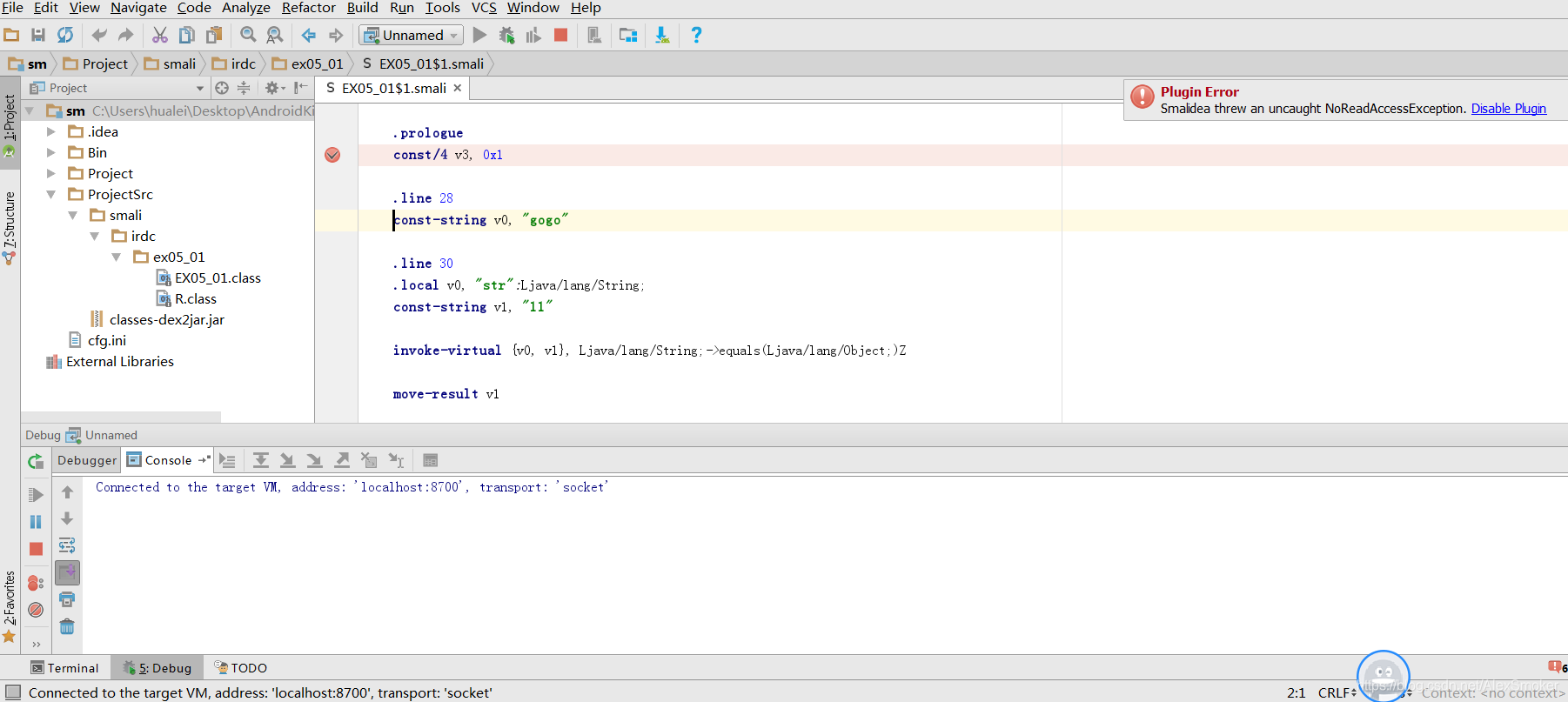Toggle soft-wrap in console
The image size is (1568, 702).
point(67,545)
